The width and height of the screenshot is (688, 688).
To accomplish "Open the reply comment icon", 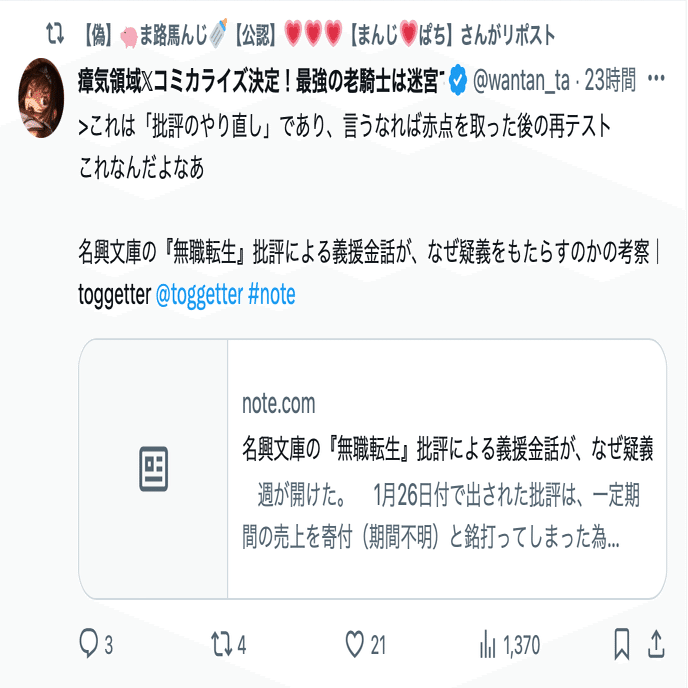I will [x=89, y=644].
